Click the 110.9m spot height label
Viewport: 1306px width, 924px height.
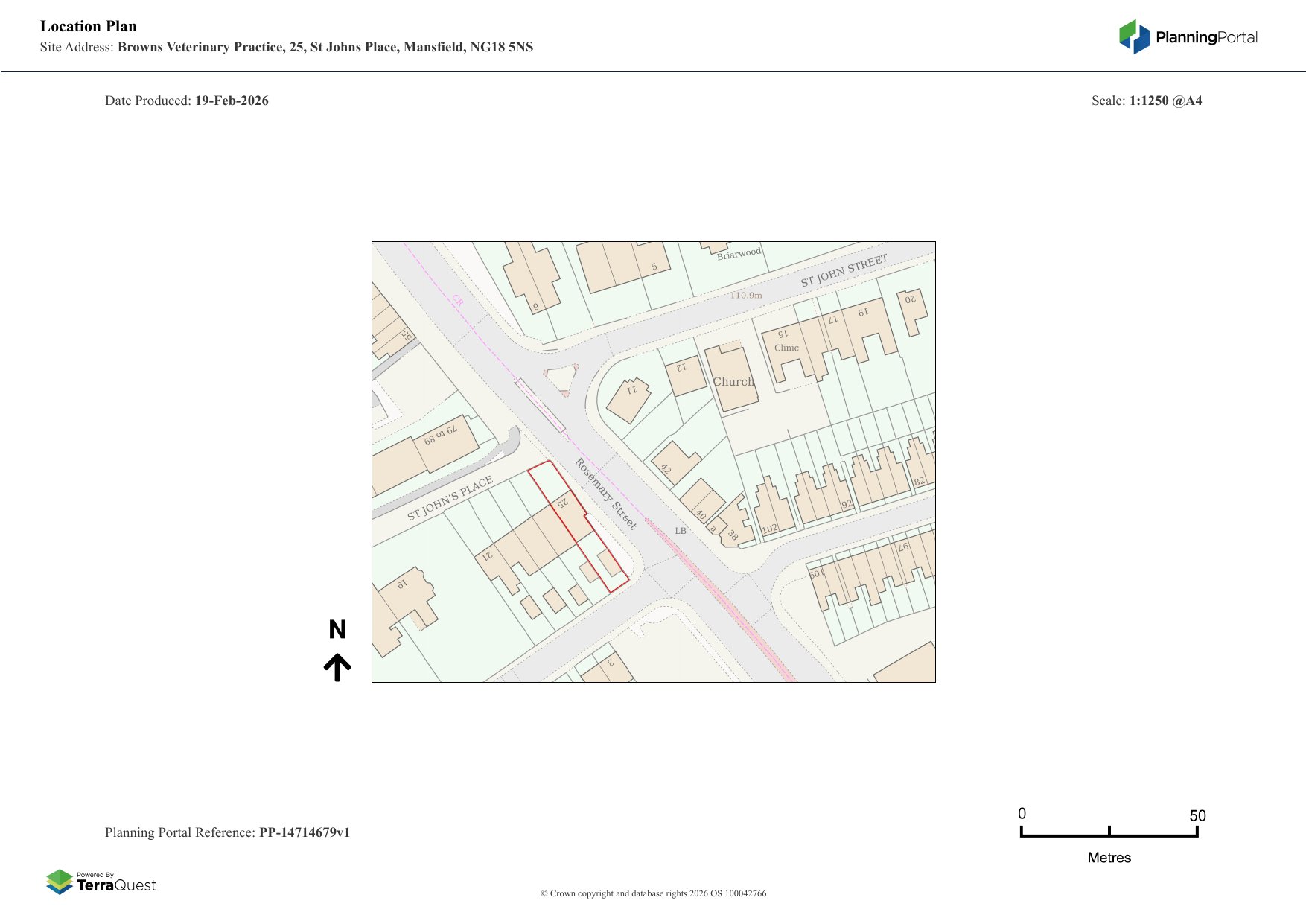(745, 296)
